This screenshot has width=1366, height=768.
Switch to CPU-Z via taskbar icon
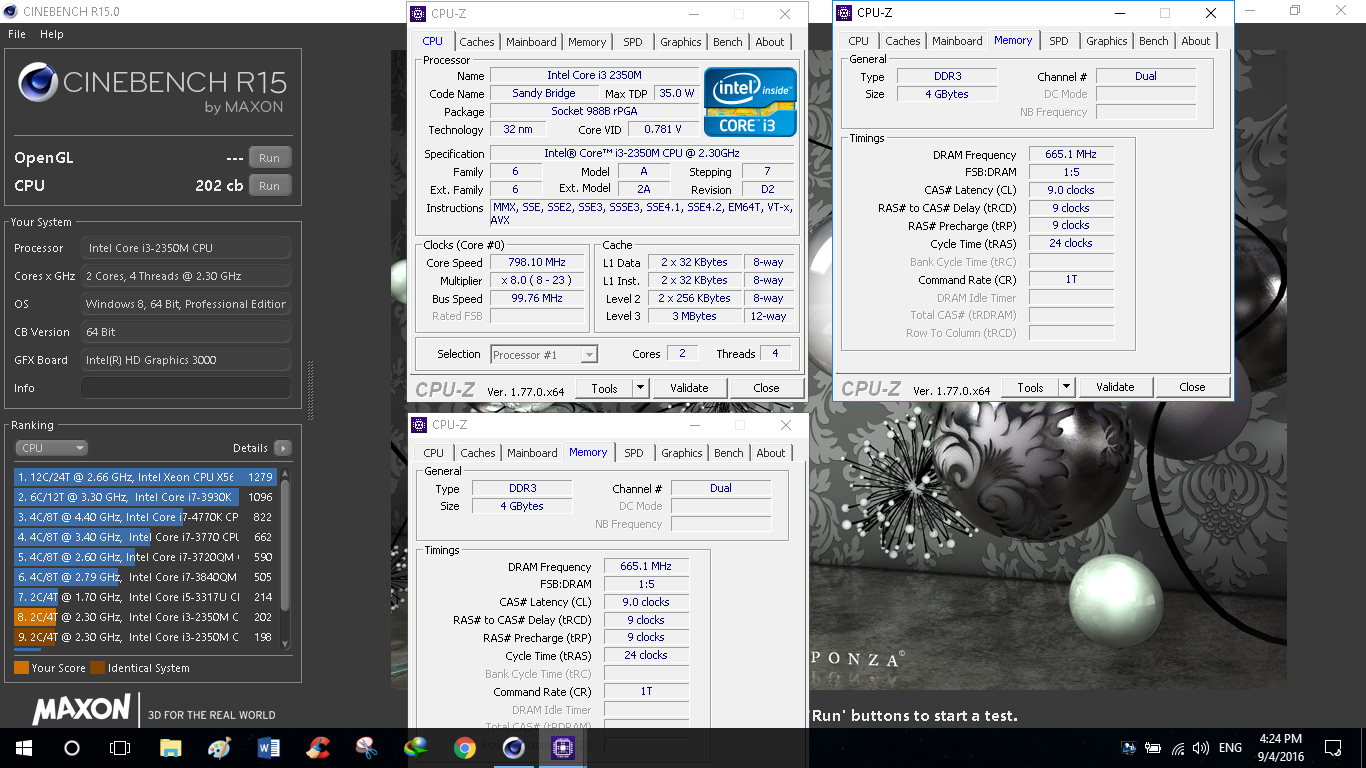click(x=563, y=748)
